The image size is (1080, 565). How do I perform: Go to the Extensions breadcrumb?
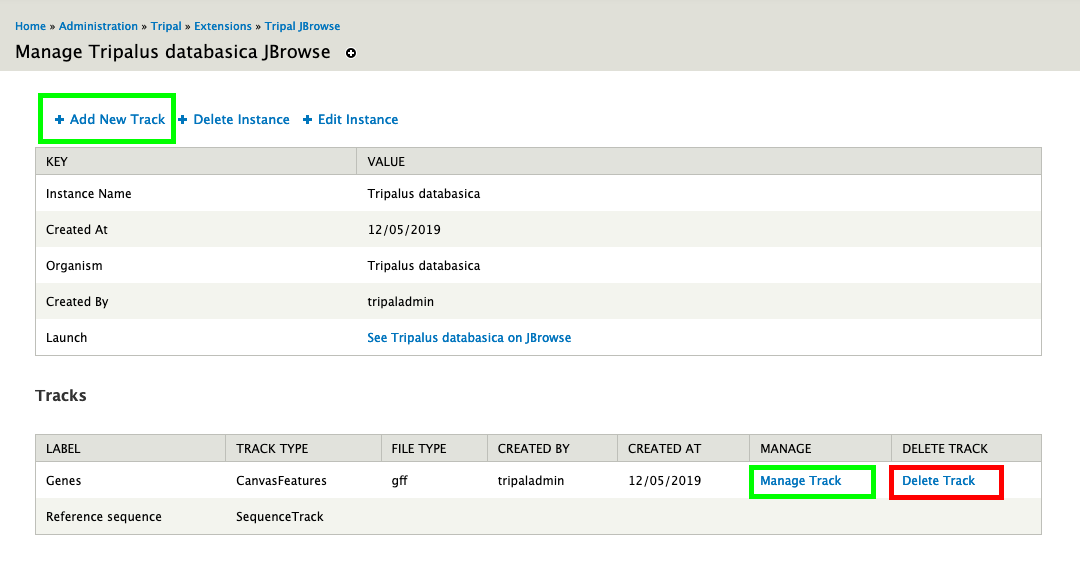223,26
